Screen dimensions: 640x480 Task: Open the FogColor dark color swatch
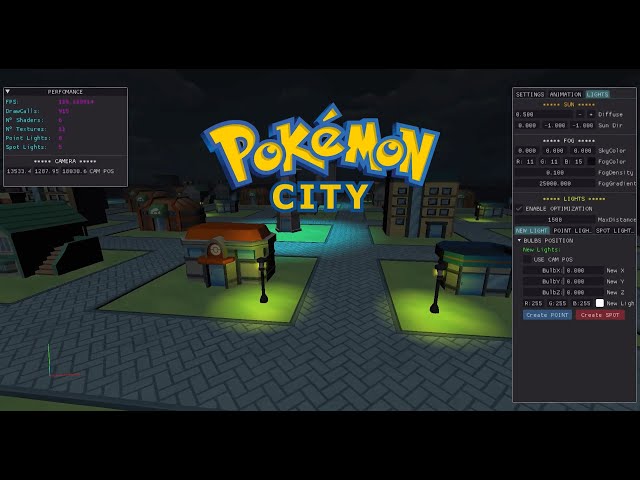[x=591, y=162]
